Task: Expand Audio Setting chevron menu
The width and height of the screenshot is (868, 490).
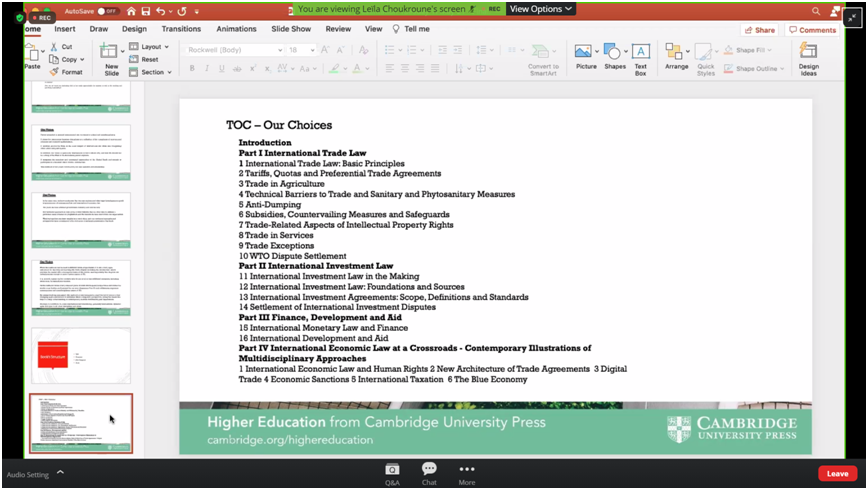Action: point(59,474)
